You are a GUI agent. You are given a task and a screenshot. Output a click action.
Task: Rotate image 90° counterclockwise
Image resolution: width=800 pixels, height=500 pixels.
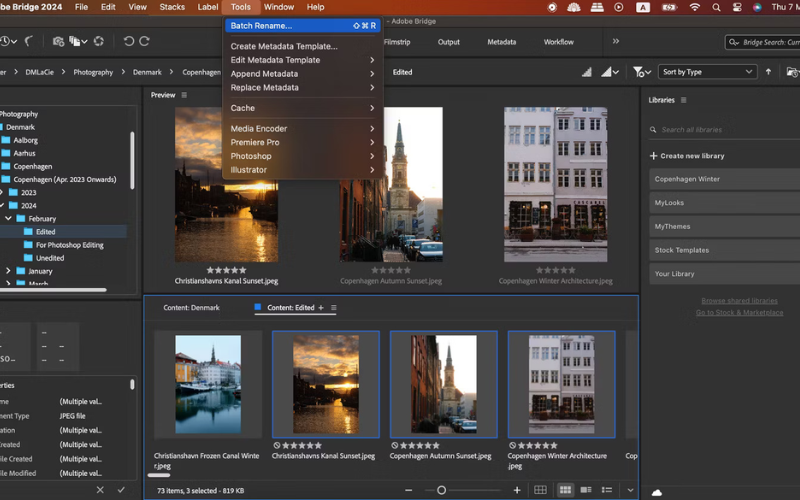coord(128,41)
